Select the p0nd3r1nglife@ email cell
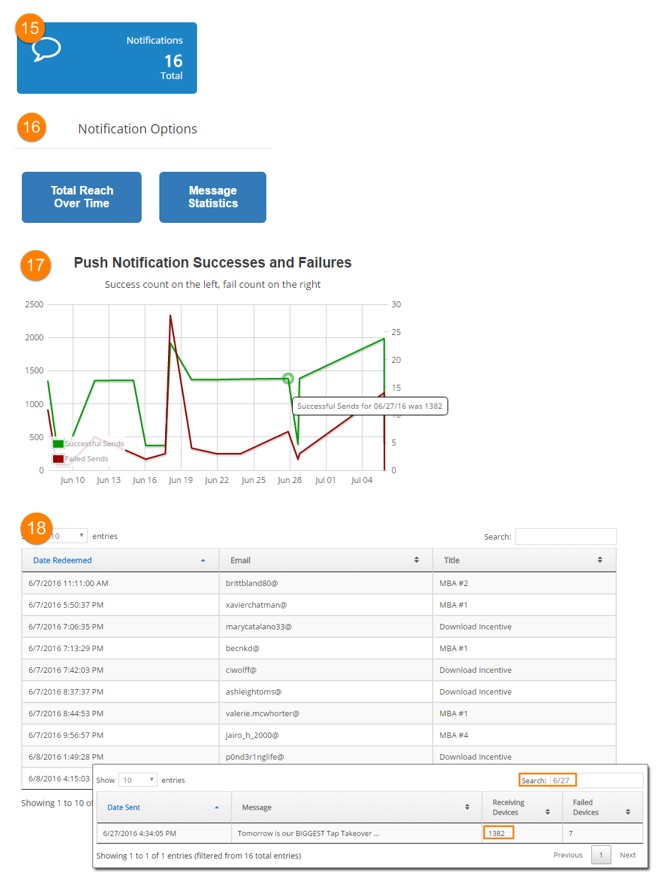 pos(326,757)
